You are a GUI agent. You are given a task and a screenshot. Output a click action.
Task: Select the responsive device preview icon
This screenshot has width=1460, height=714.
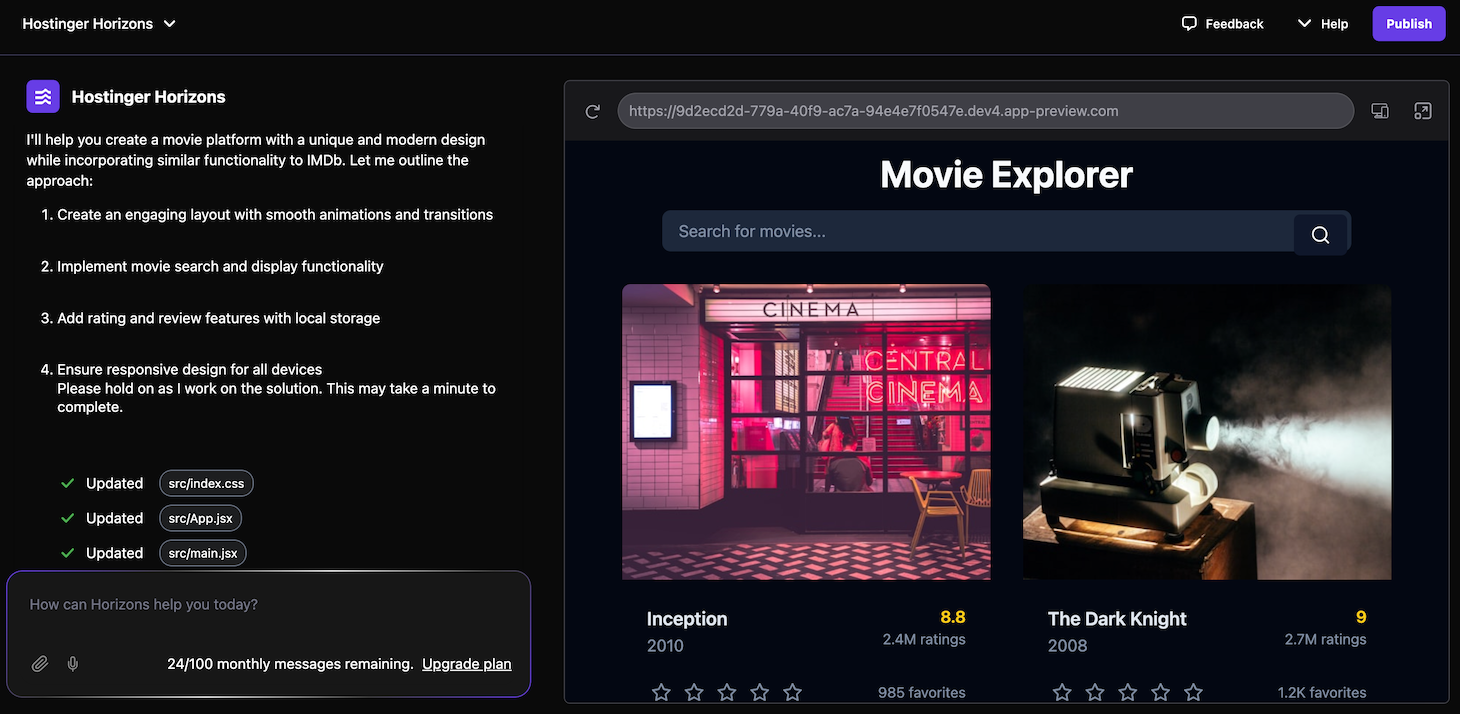pos(1380,111)
